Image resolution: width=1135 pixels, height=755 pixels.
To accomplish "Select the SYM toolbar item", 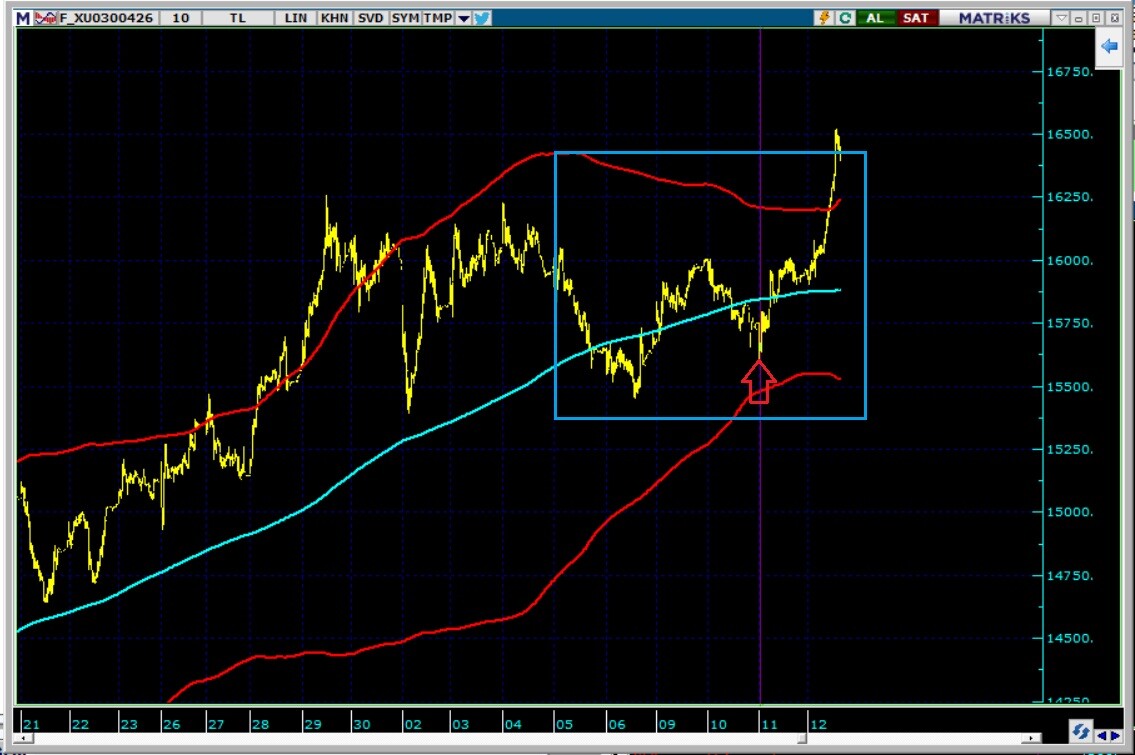I will click(x=405, y=18).
